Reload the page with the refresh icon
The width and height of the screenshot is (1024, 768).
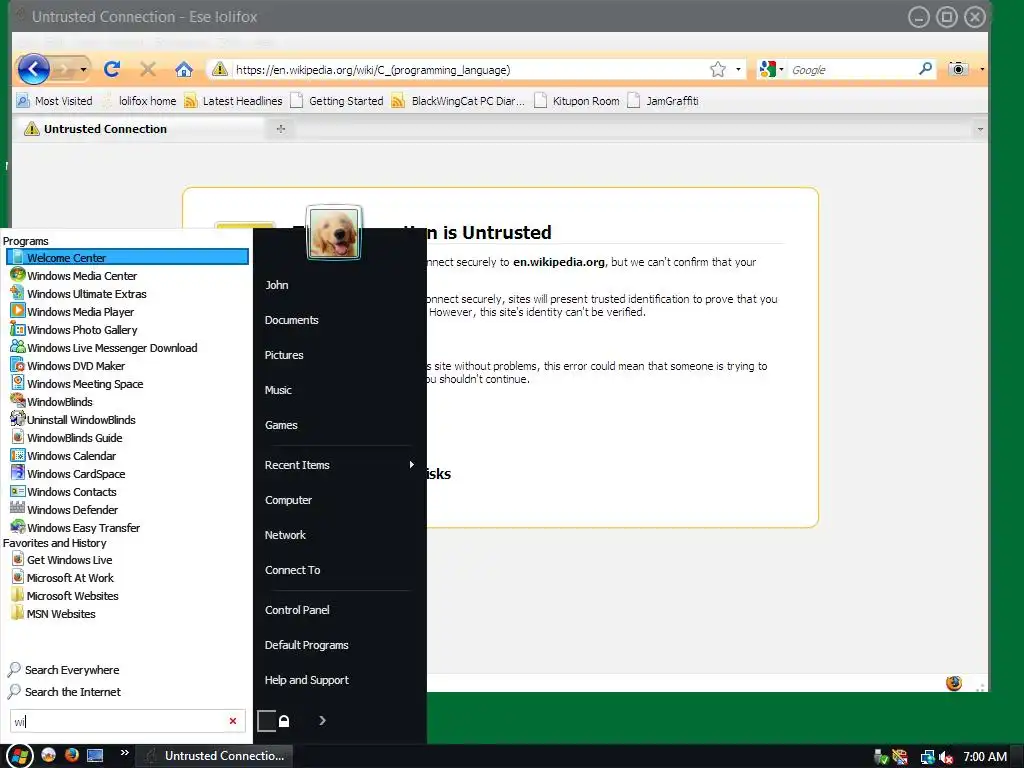click(x=112, y=69)
